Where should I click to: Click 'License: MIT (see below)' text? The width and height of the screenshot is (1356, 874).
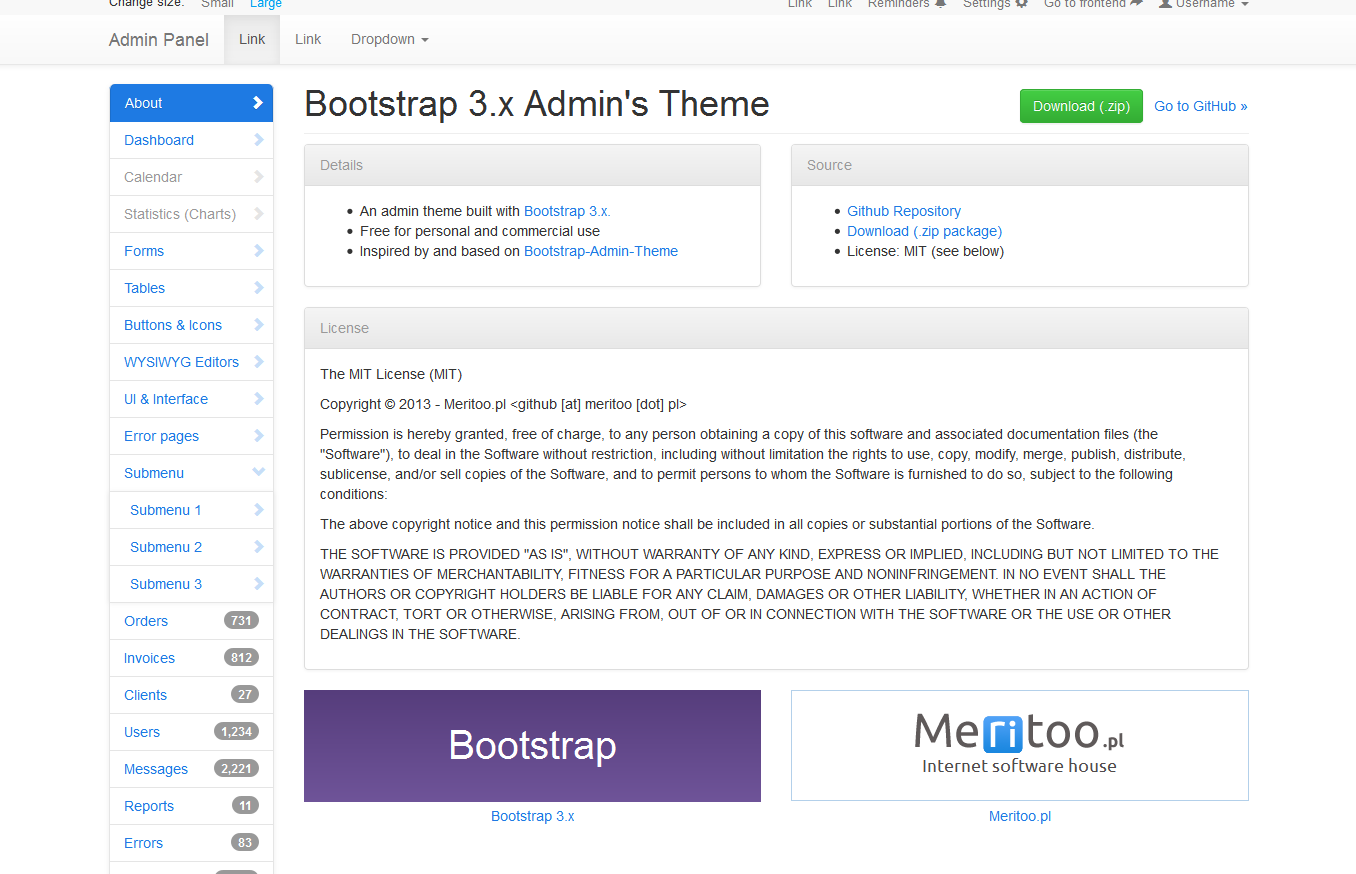point(925,251)
